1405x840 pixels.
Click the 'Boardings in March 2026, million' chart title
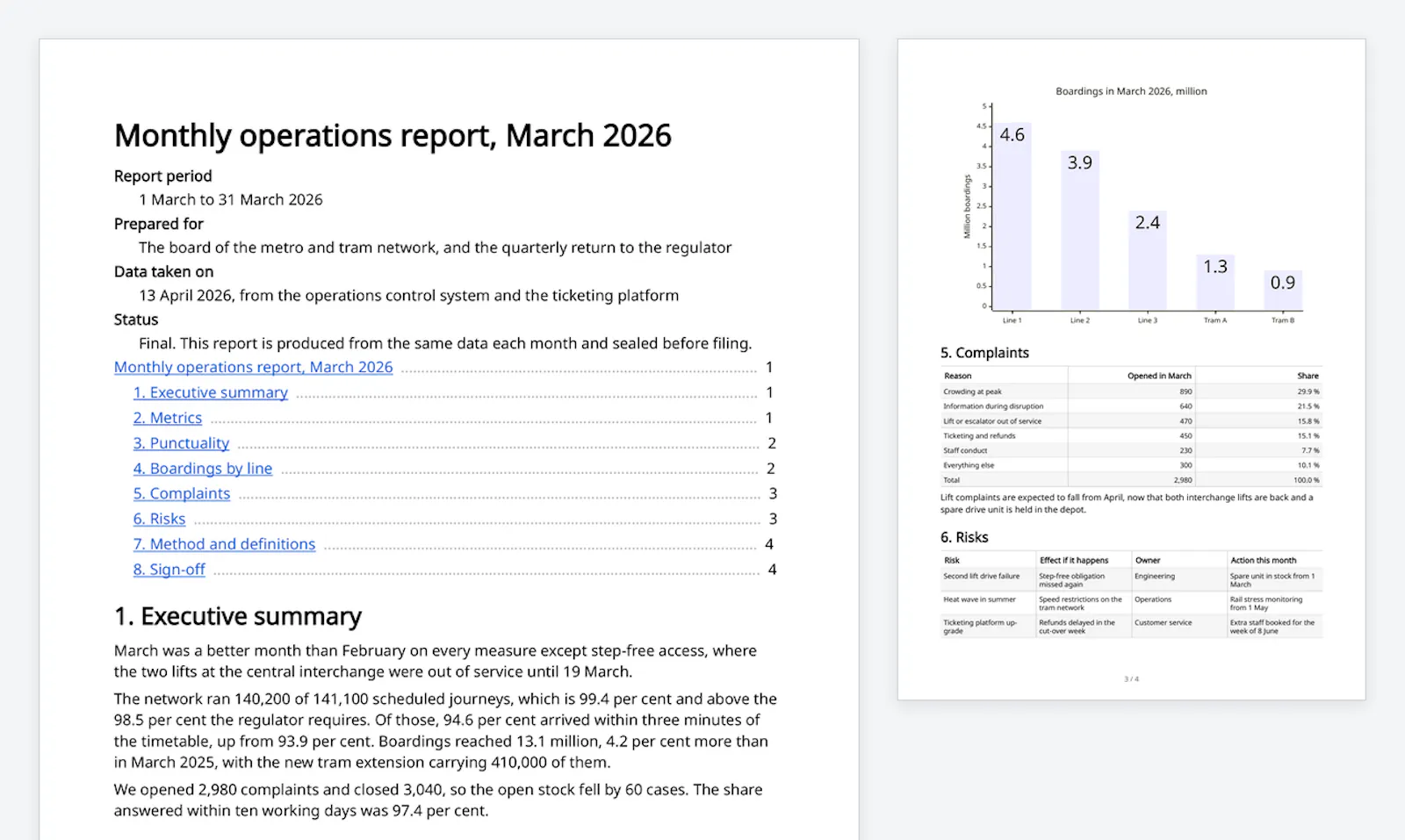[x=1131, y=91]
